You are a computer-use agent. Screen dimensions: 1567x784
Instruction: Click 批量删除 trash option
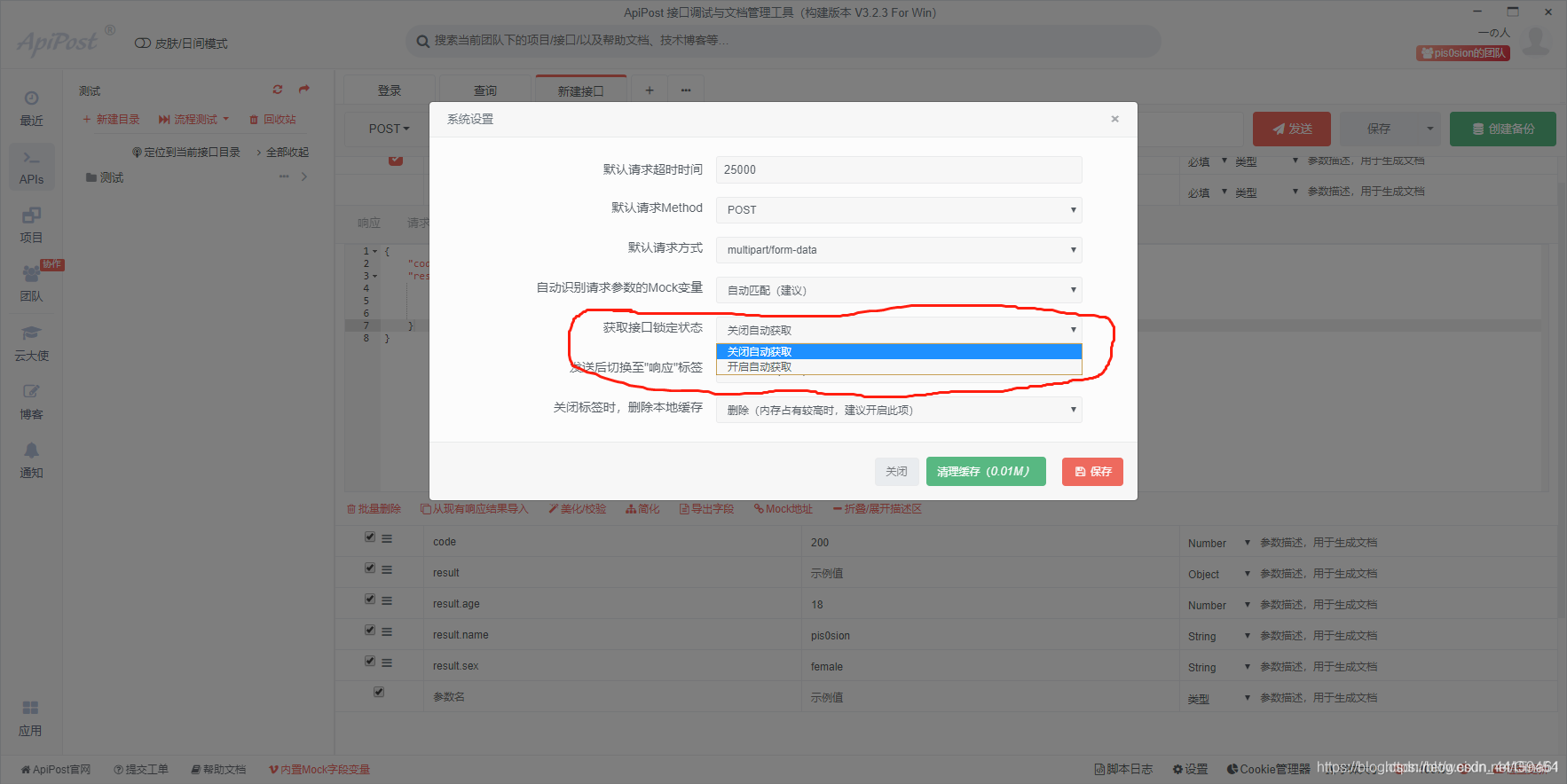(x=374, y=509)
